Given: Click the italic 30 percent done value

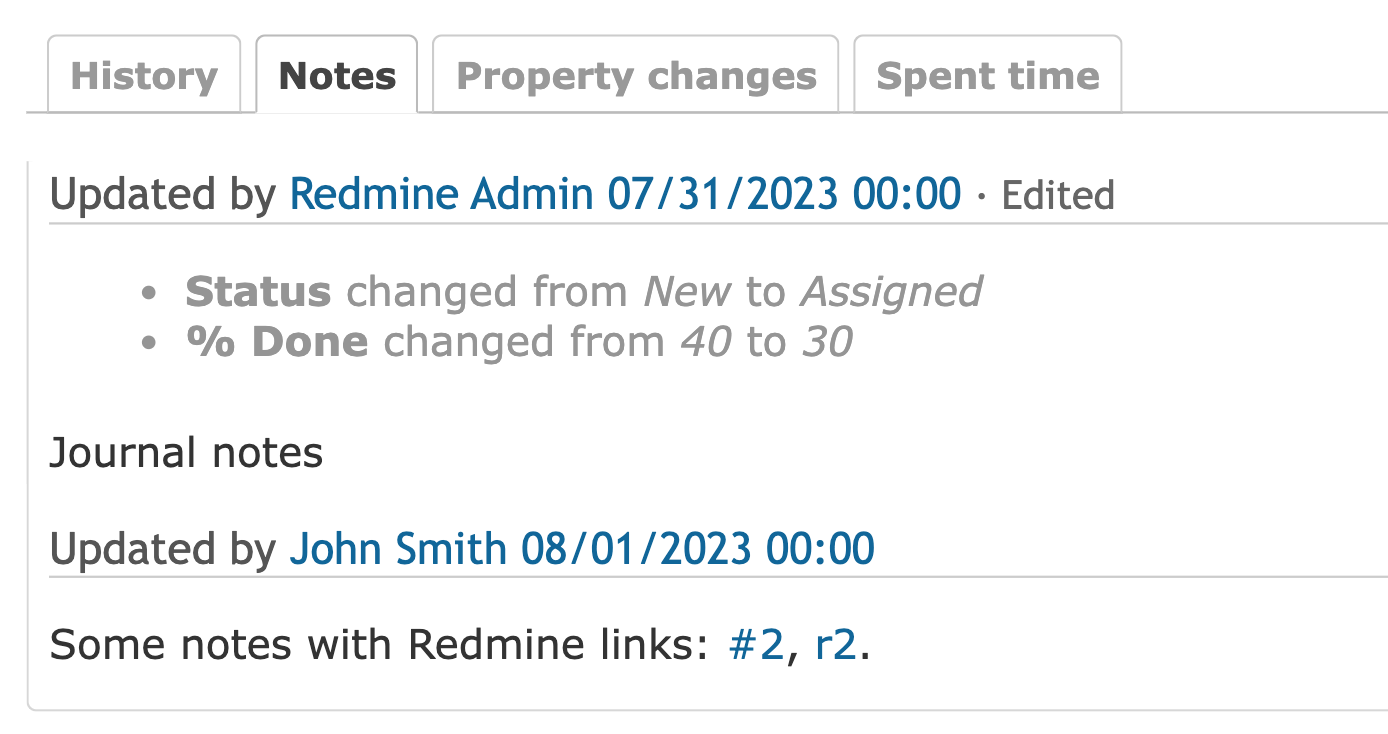Looking at the screenshot, I should click(x=826, y=342).
